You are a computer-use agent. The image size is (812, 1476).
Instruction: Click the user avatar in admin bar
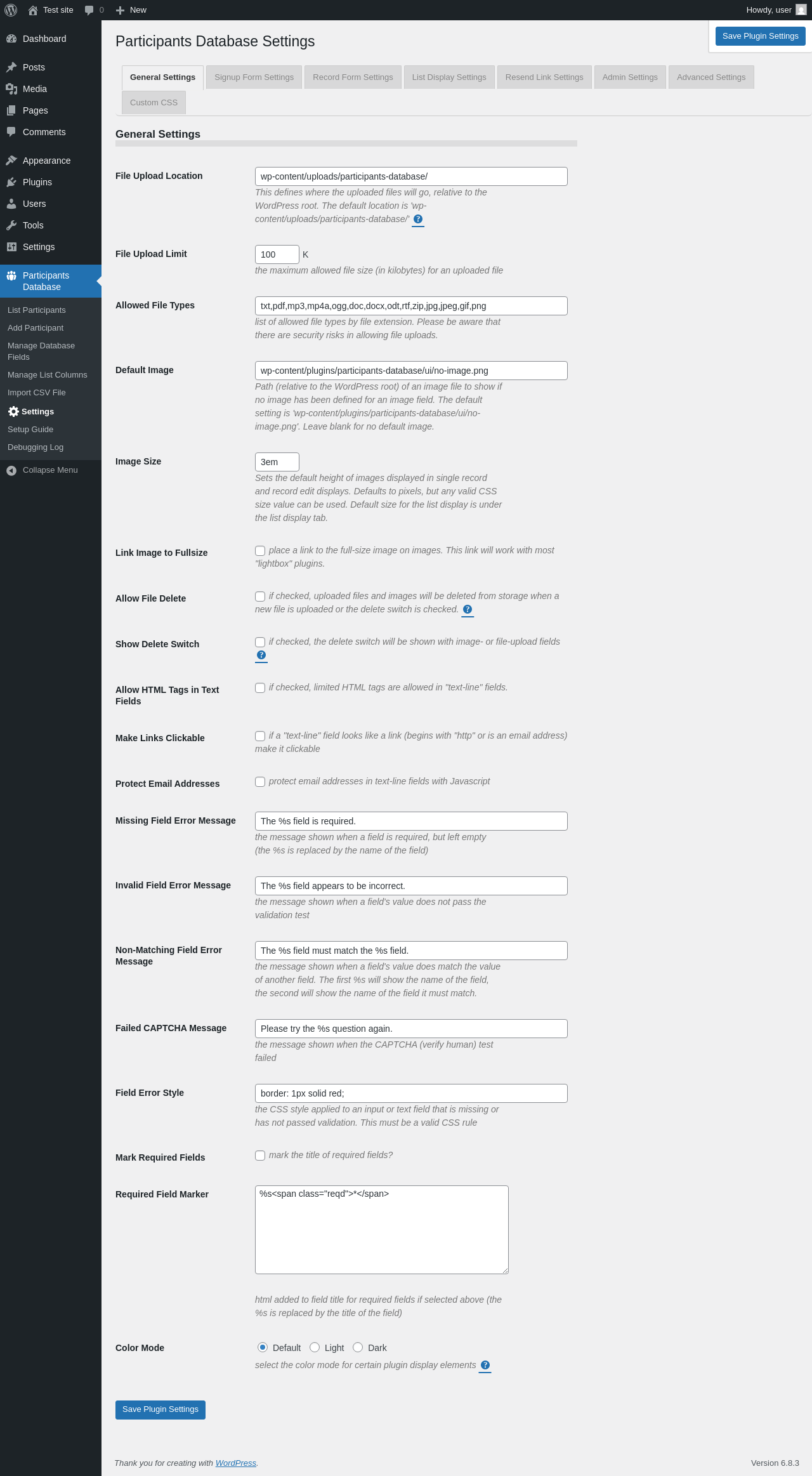point(801,10)
